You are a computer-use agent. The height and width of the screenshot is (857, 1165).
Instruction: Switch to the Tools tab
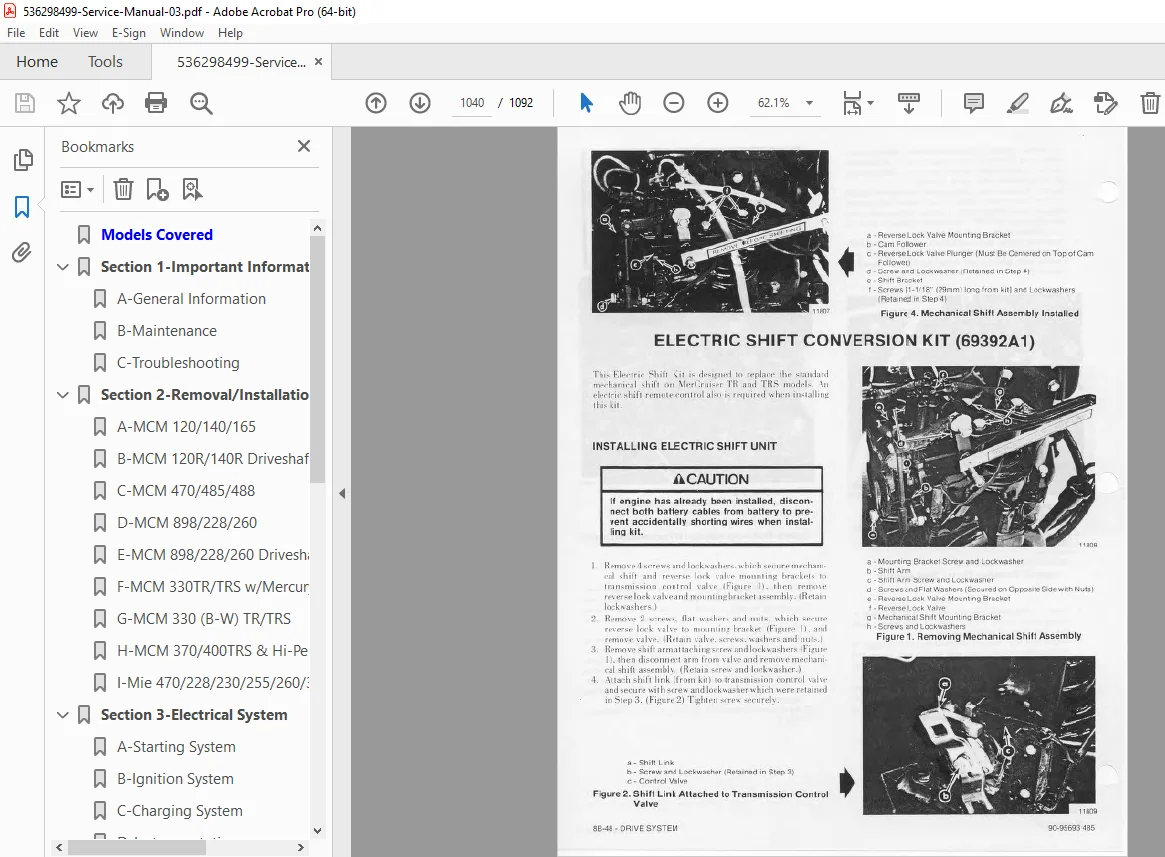[x=106, y=62]
